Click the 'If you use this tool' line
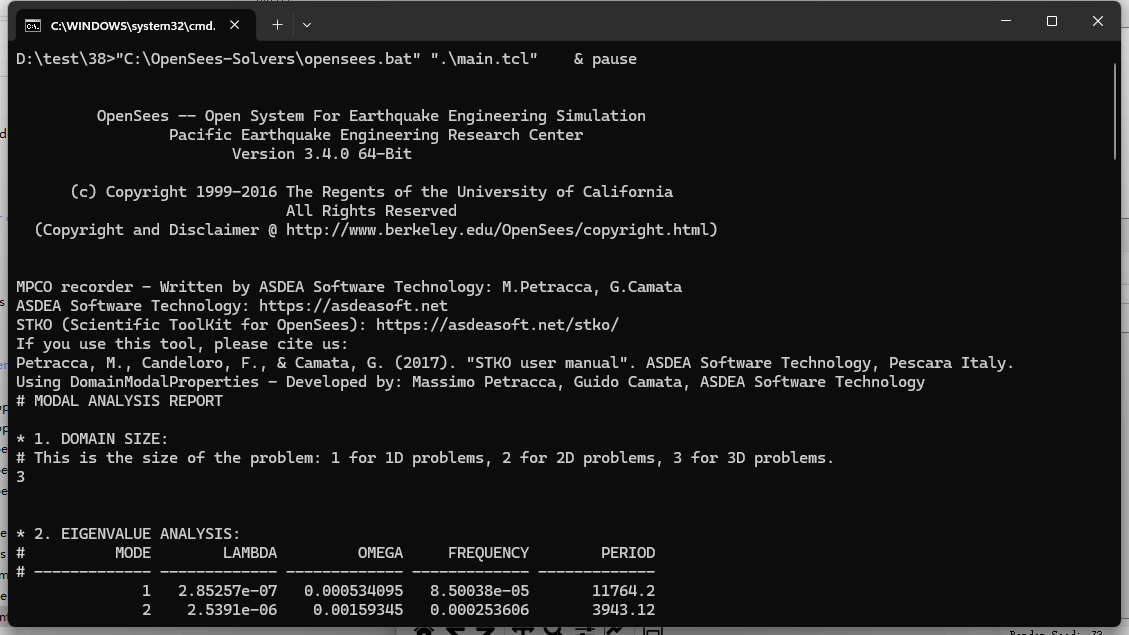This screenshot has width=1129, height=635. point(182,344)
